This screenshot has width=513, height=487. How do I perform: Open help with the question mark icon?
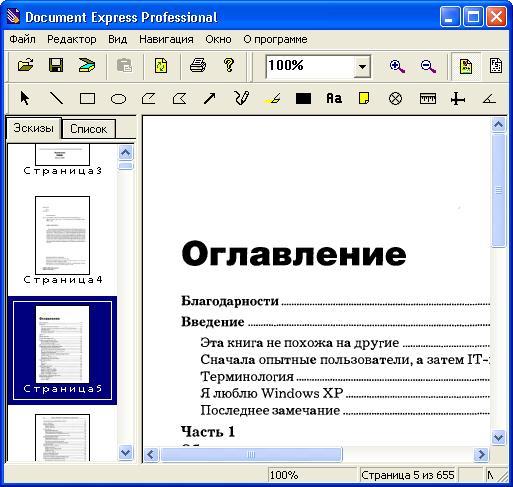[x=229, y=65]
